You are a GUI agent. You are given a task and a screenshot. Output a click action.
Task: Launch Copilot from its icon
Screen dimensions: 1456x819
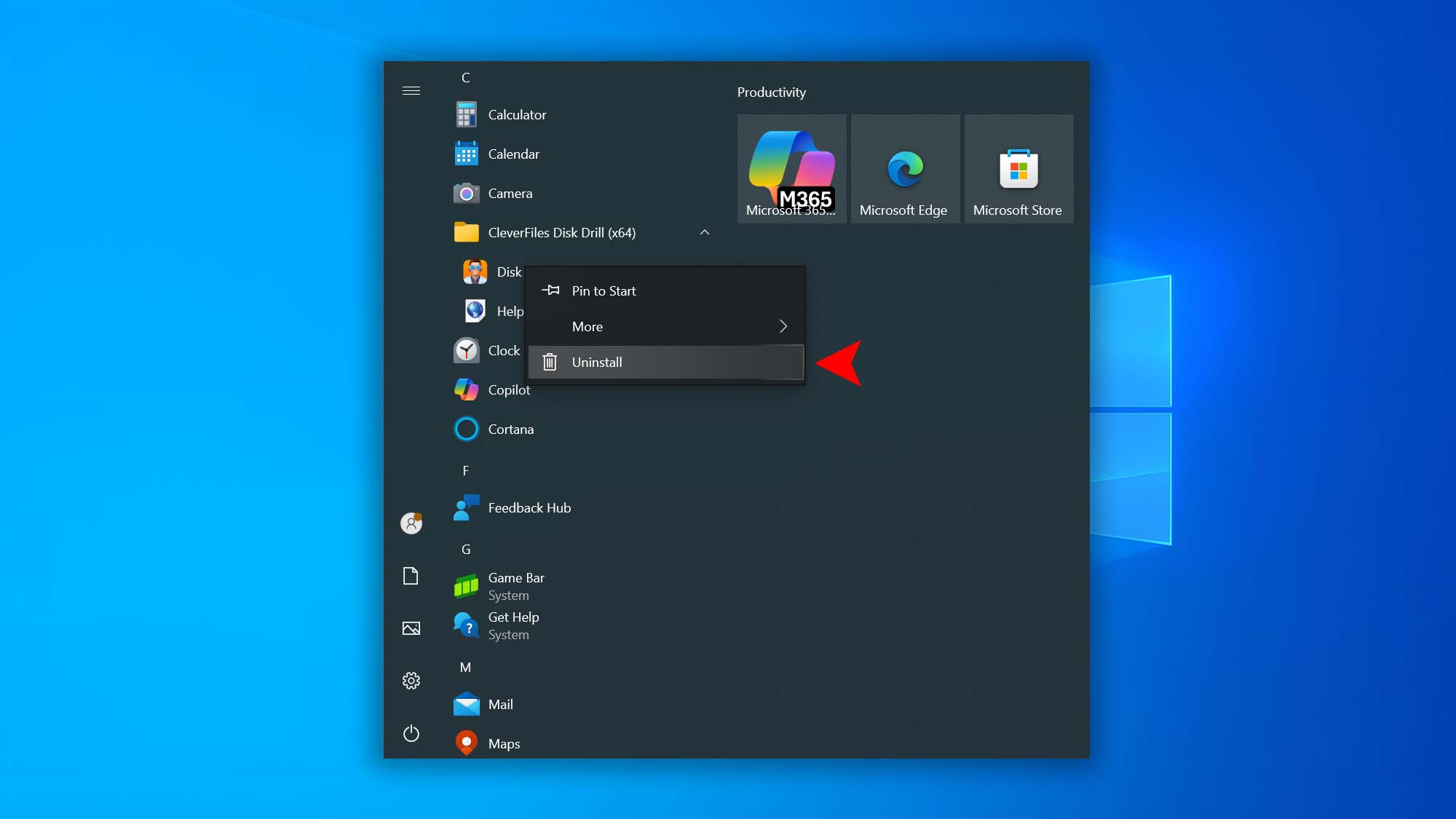click(x=466, y=389)
